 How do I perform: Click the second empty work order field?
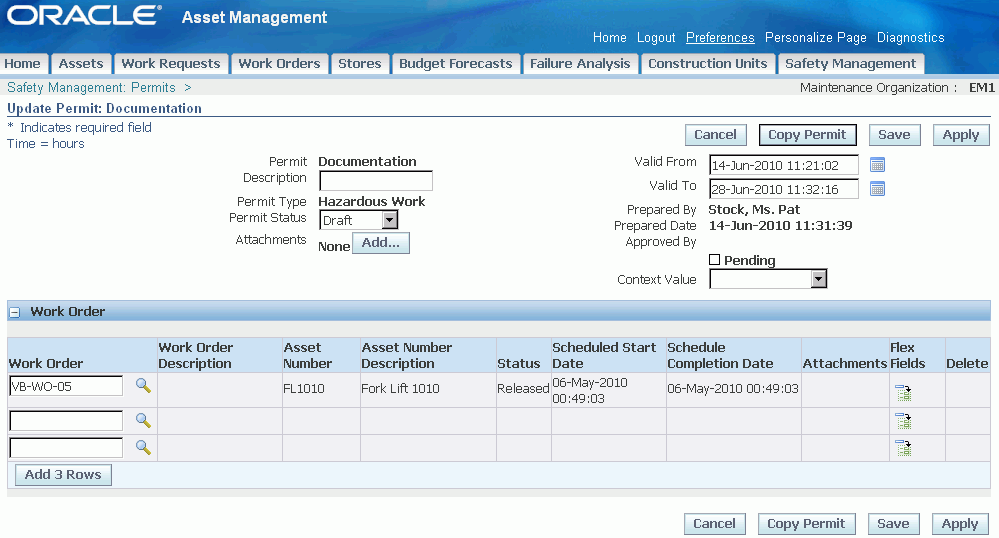66,421
